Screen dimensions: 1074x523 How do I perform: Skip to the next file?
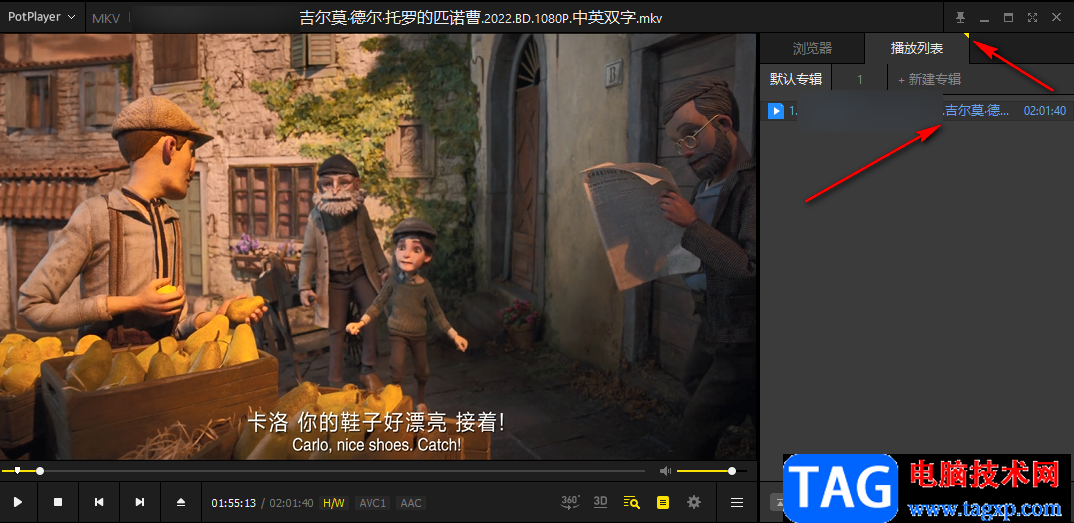140,502
